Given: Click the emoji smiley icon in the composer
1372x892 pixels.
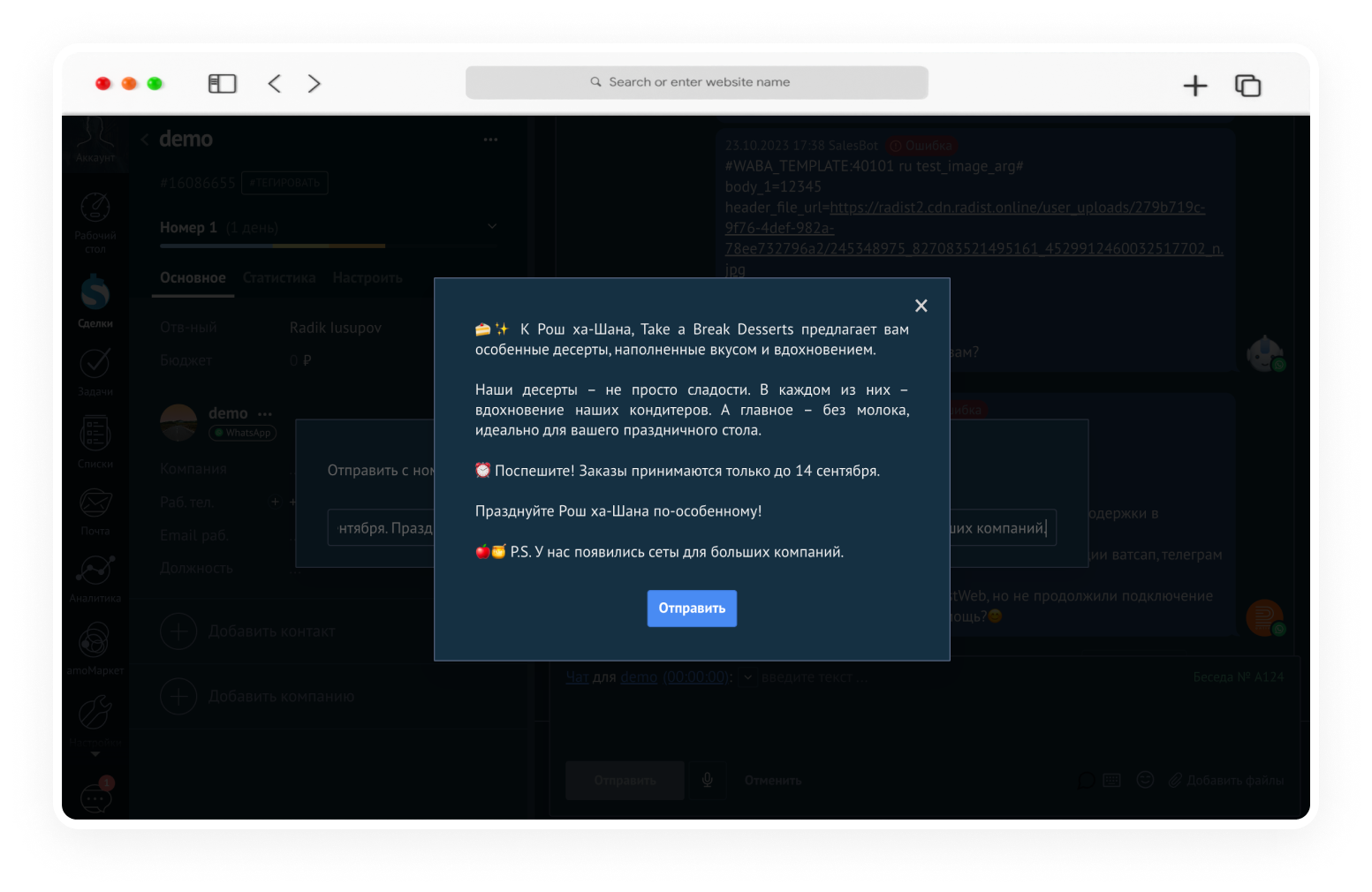Looking at the screenshot, I should [1145, 780].
